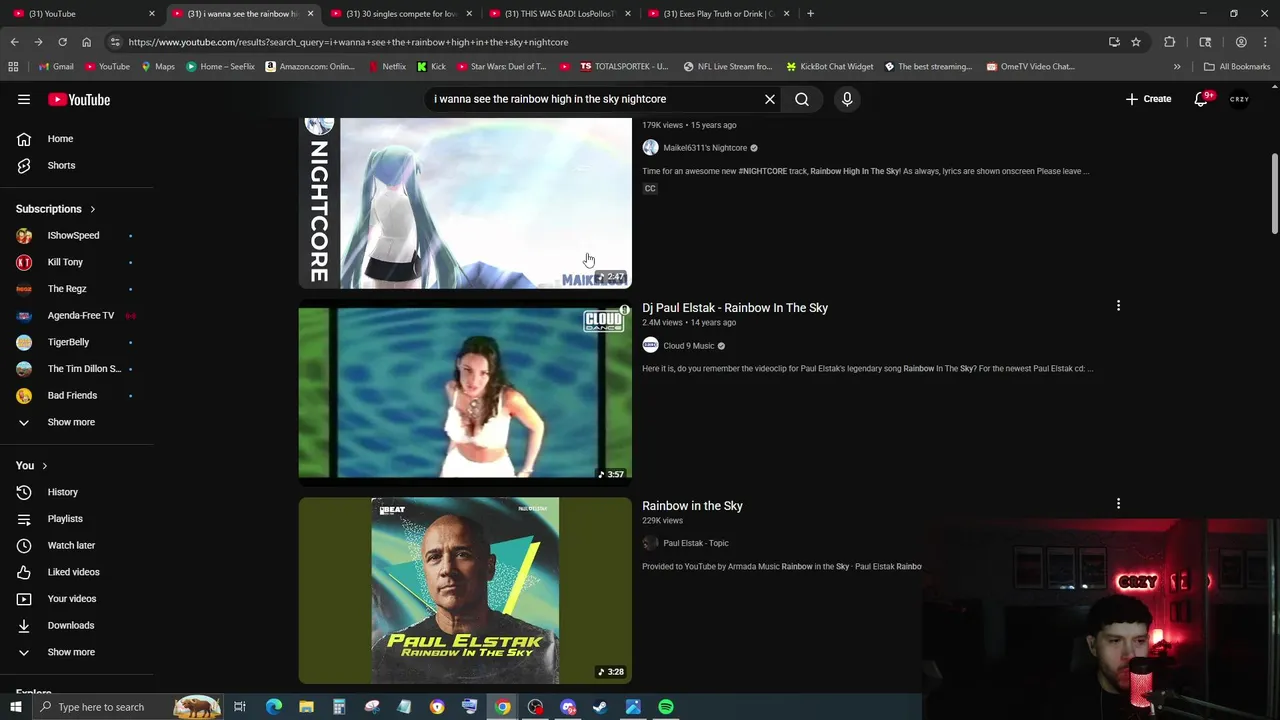The width and height of the screenshot is (1280, 720).
Task: Open Your videos
Action: click(72, 599)
